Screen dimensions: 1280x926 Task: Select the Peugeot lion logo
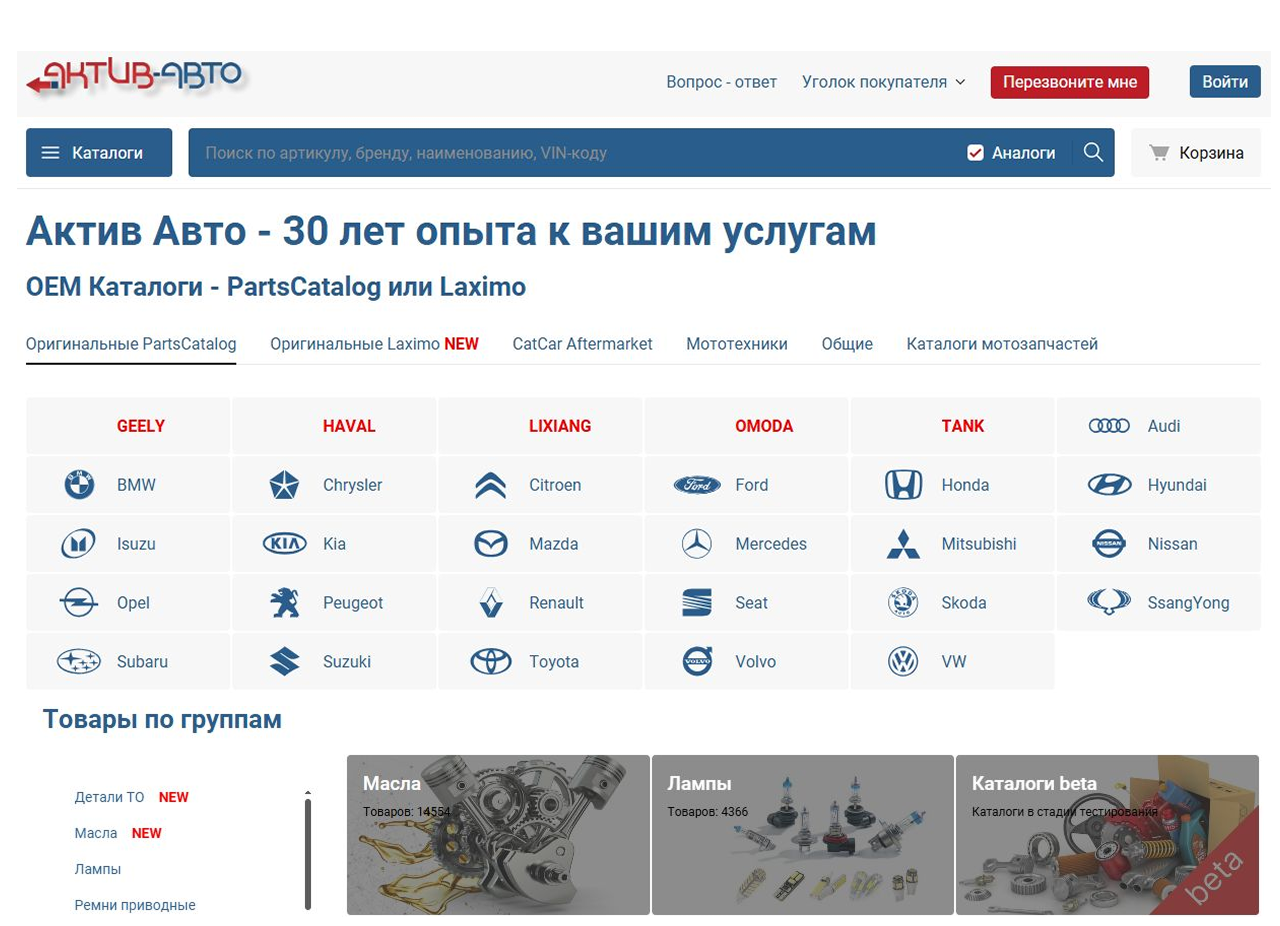(284, 603)
